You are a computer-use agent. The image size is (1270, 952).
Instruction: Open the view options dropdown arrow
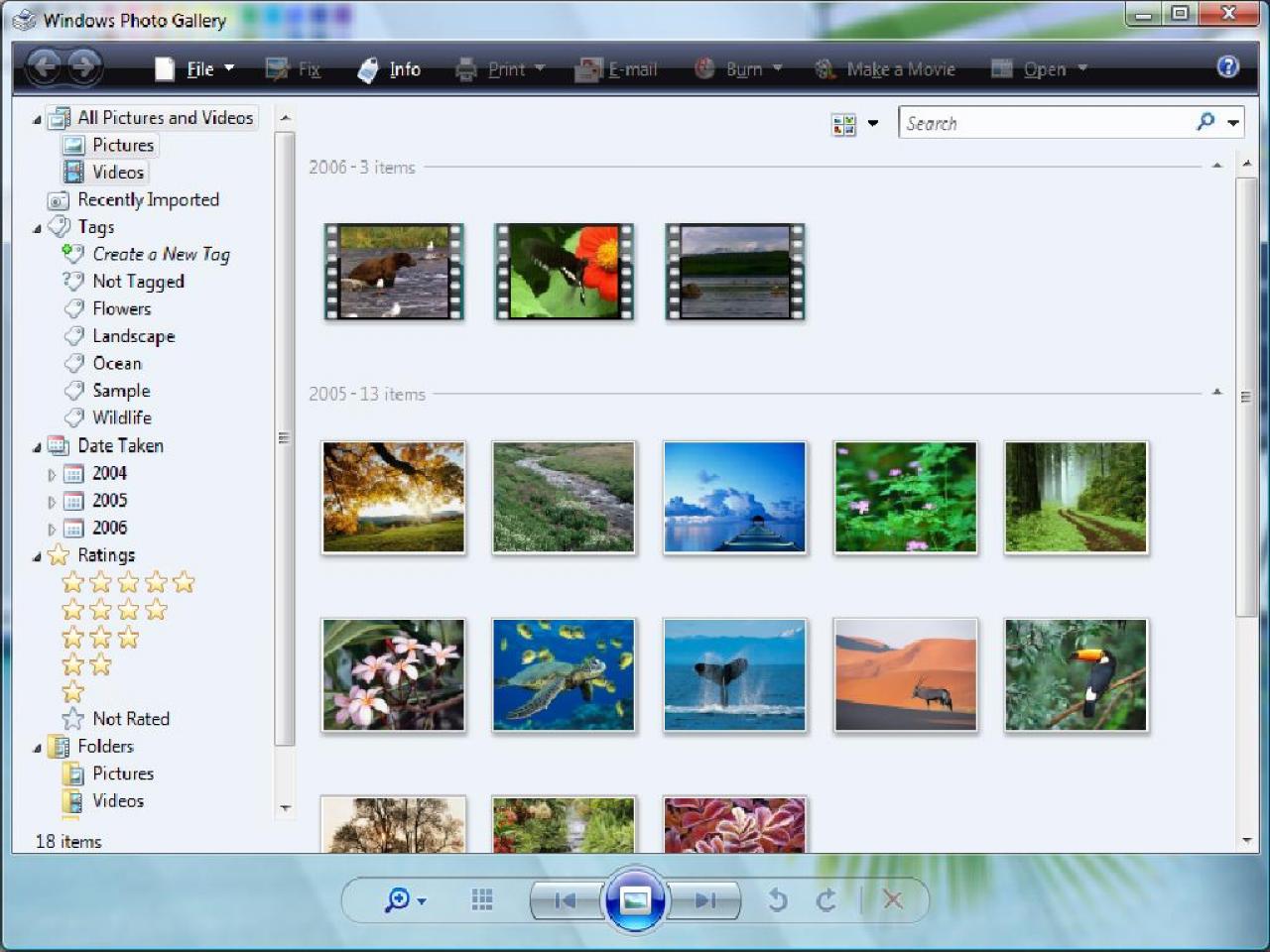(x=873, y=124)
